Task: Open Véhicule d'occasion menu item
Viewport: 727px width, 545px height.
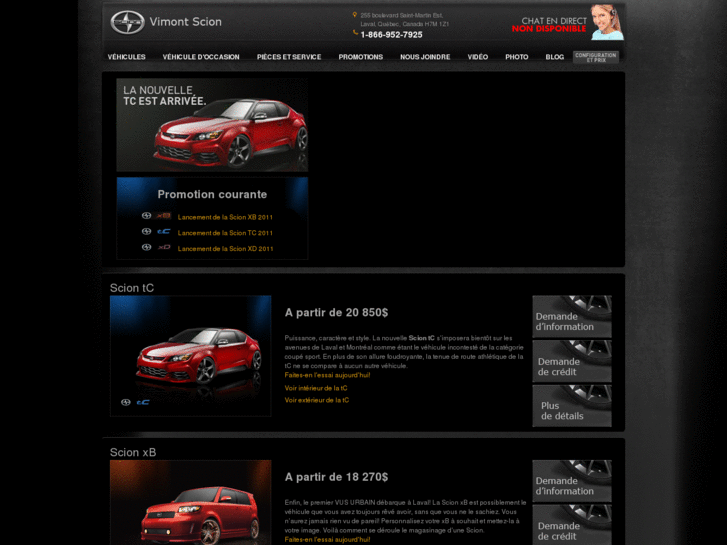Action: (201, 57)
